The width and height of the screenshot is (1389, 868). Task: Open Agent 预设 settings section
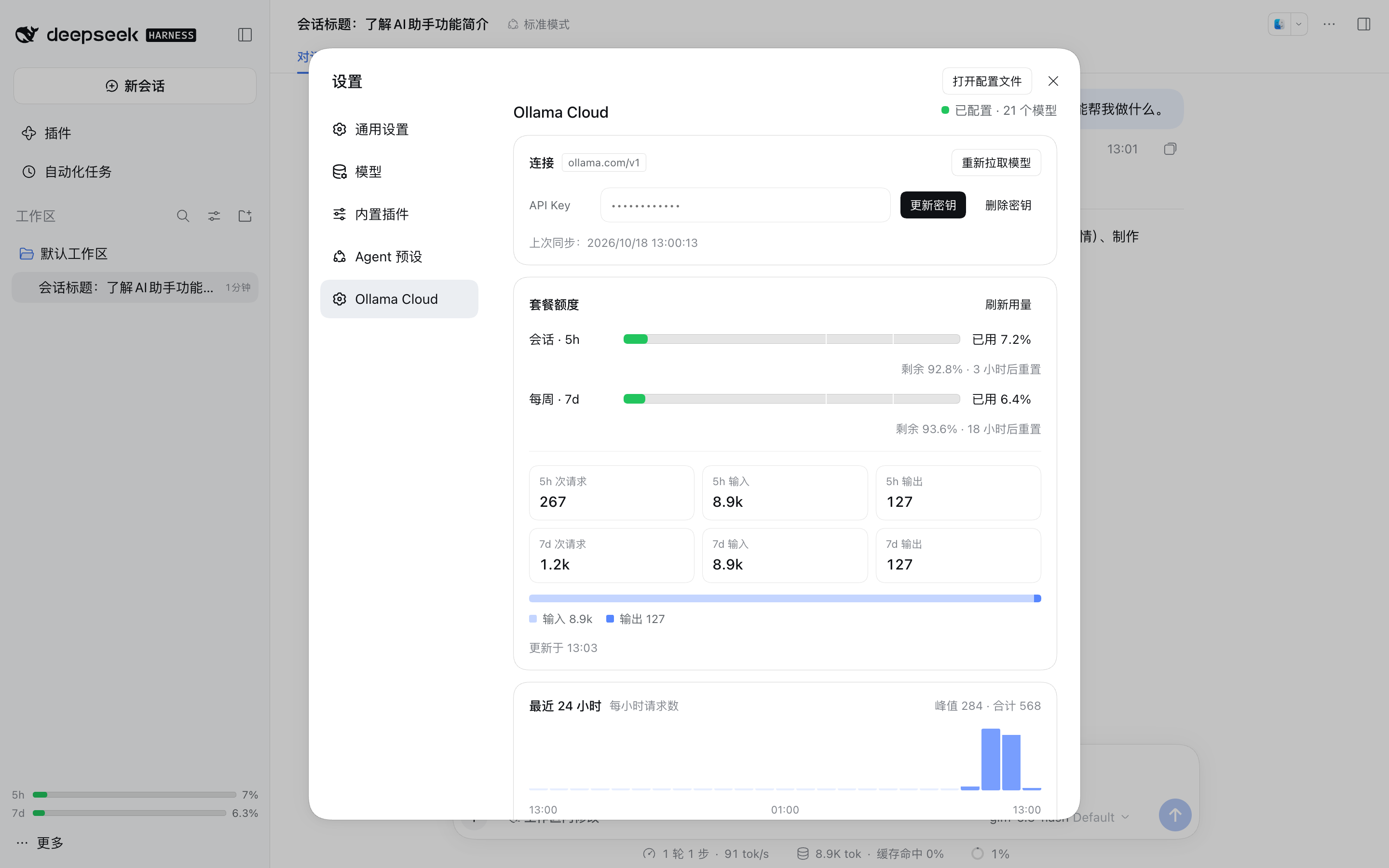tap(399, 257)
